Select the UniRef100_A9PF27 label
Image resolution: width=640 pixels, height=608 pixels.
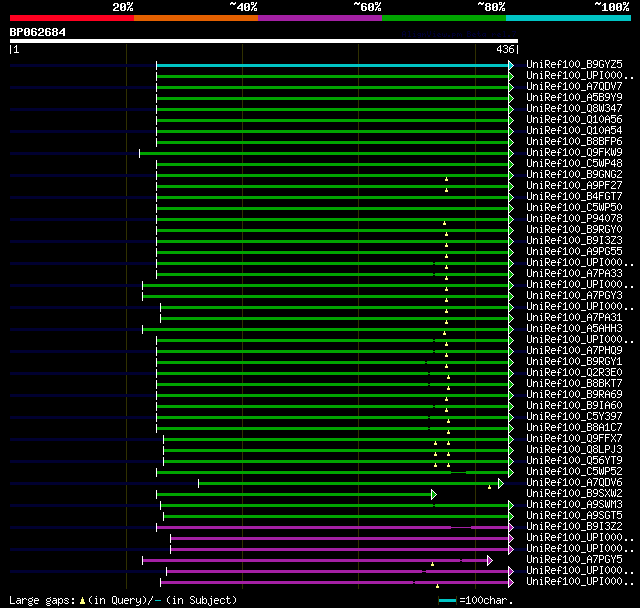(x=574, y=186)
